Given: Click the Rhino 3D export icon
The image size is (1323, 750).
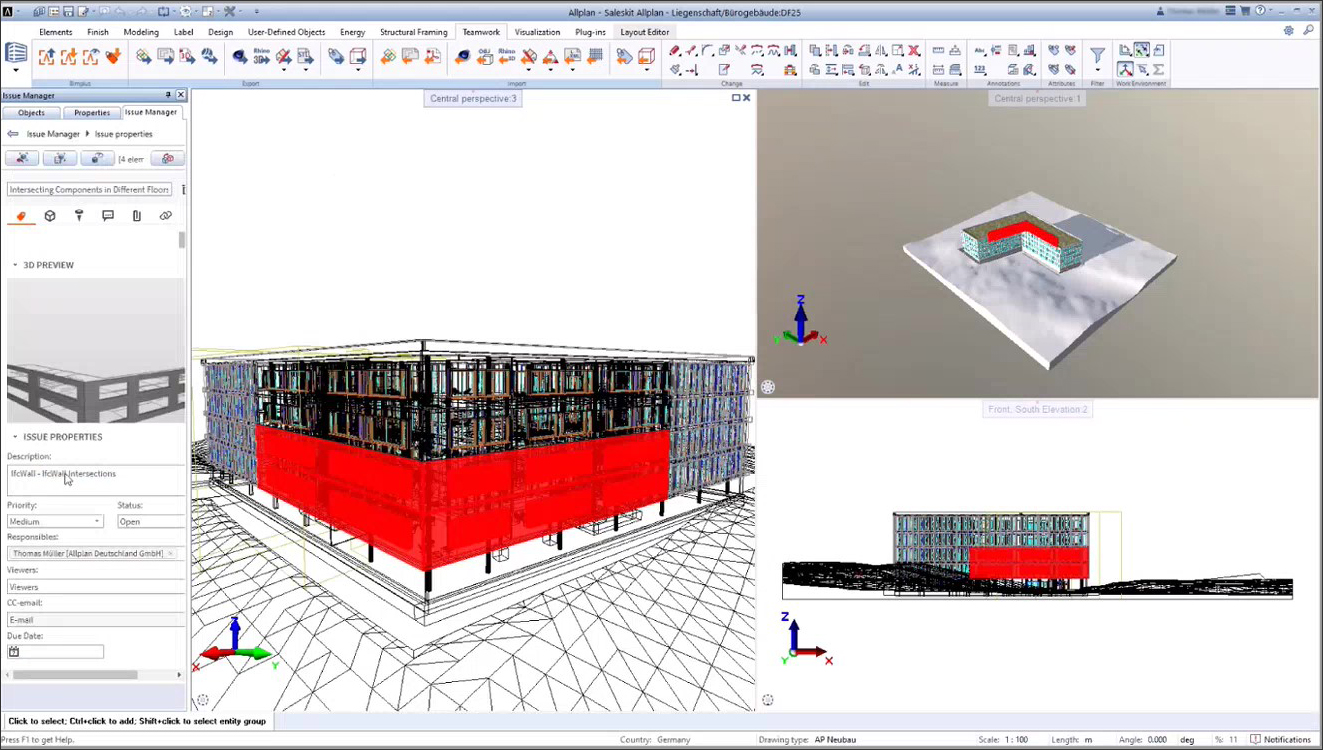Looking at the screenshot, I should click(x=261, y=57).
